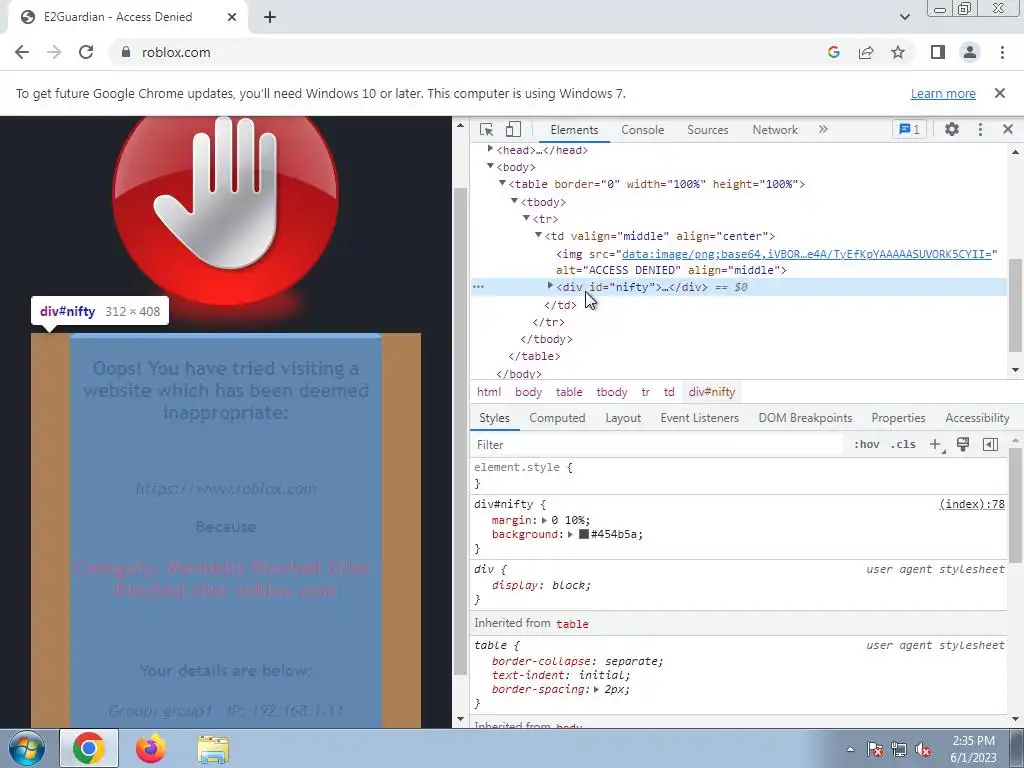This screenshot has height=768, width=1024.
Task: Bookmark this tab with the star icon
Action: [x=898, y=52]
